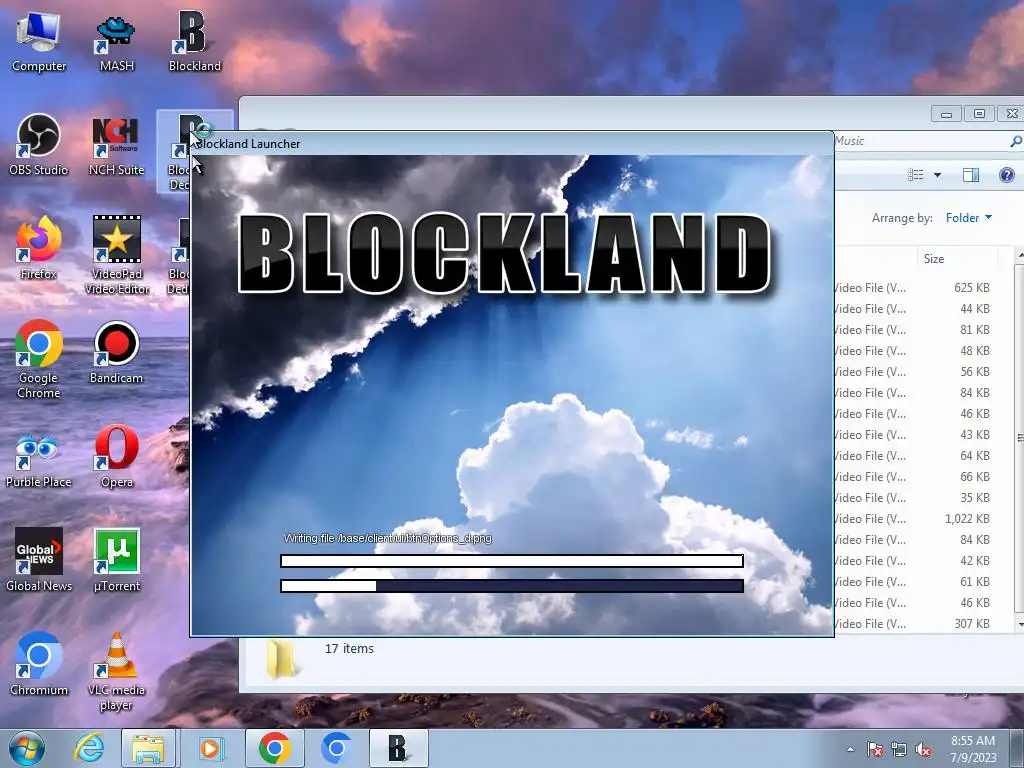Click the upper progress bar in Blockland Launcher
The image size is (1024, 768).
click(512, 560)
